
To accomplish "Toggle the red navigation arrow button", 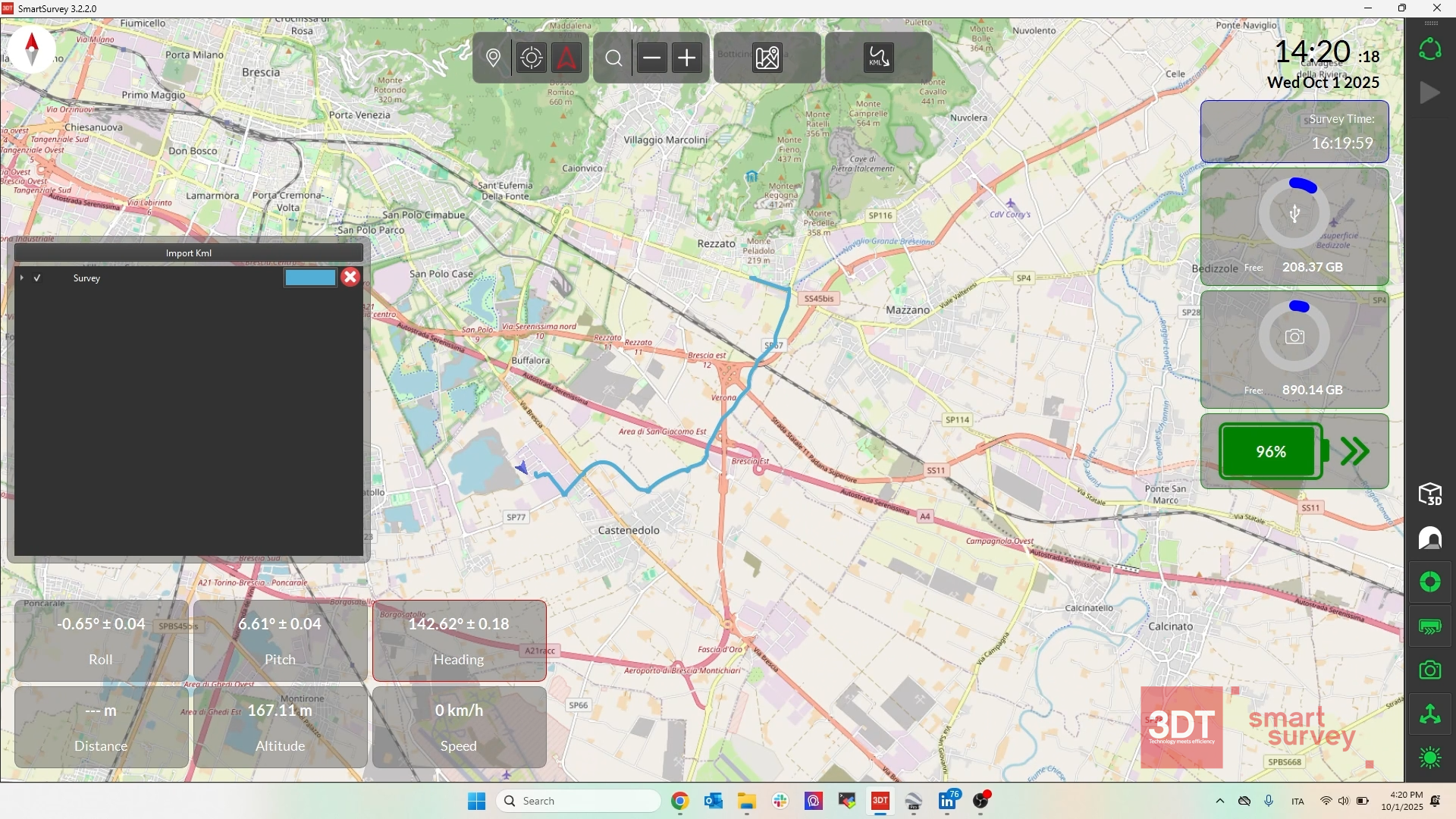I will [x=566, y=58].
